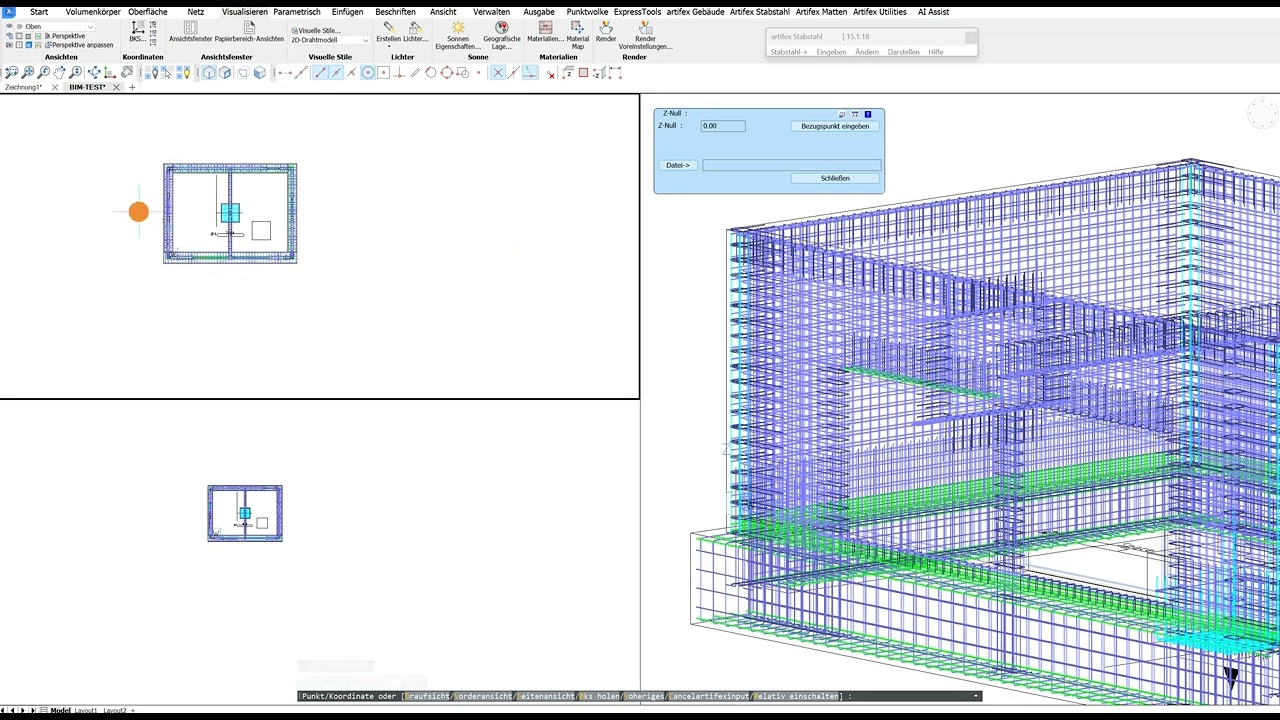Start the Render command
This screenshot has height=720, width=1280.
coord(606,31)
